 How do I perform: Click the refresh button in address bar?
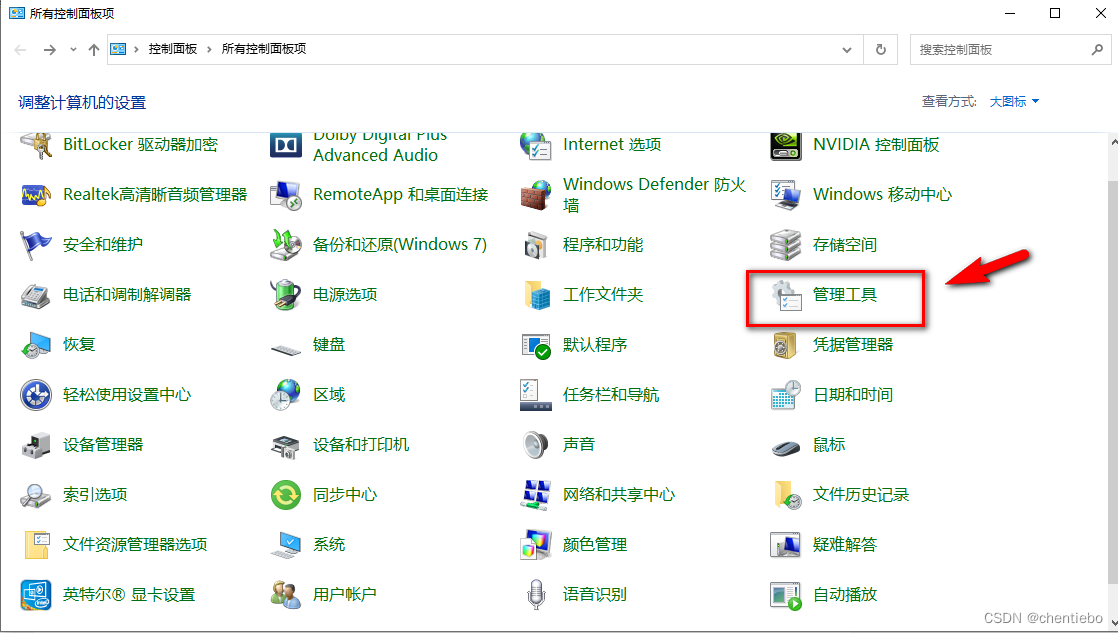[880, 49]
